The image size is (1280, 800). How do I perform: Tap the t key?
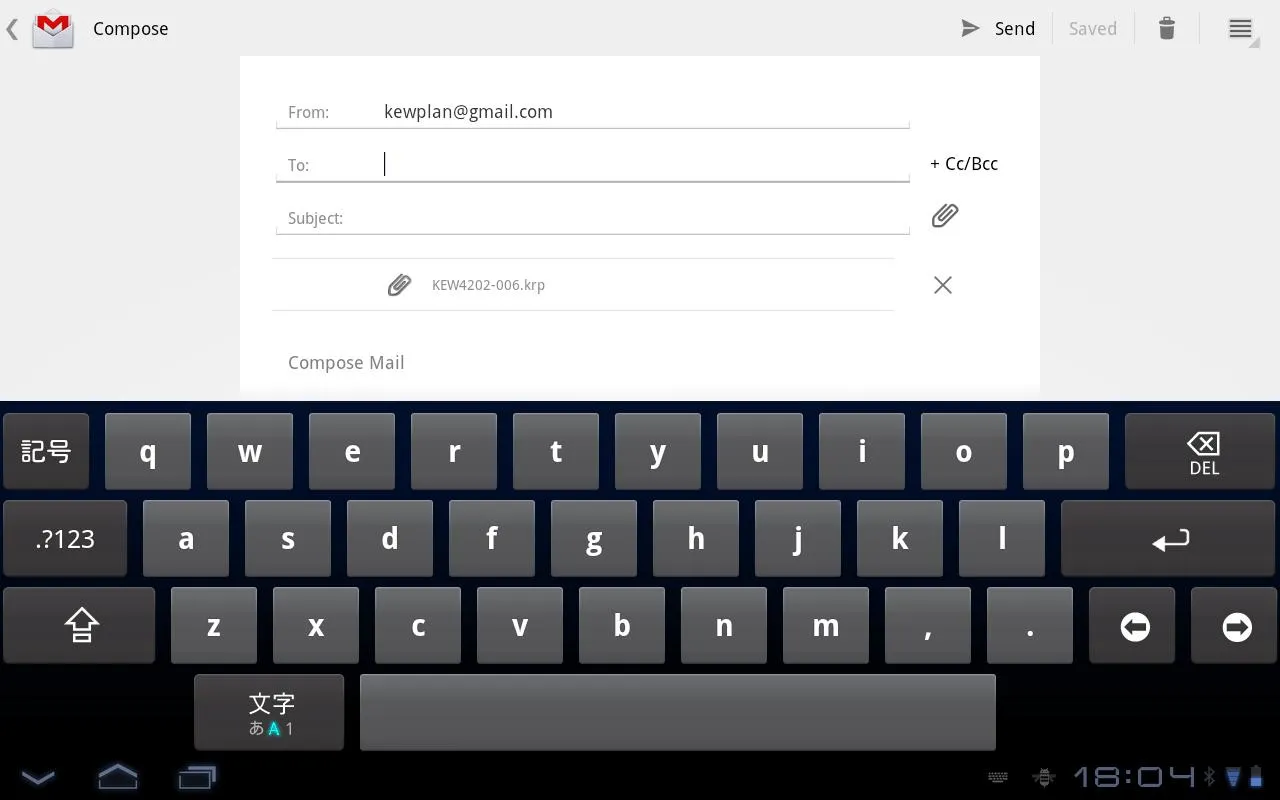coord(556,451)
